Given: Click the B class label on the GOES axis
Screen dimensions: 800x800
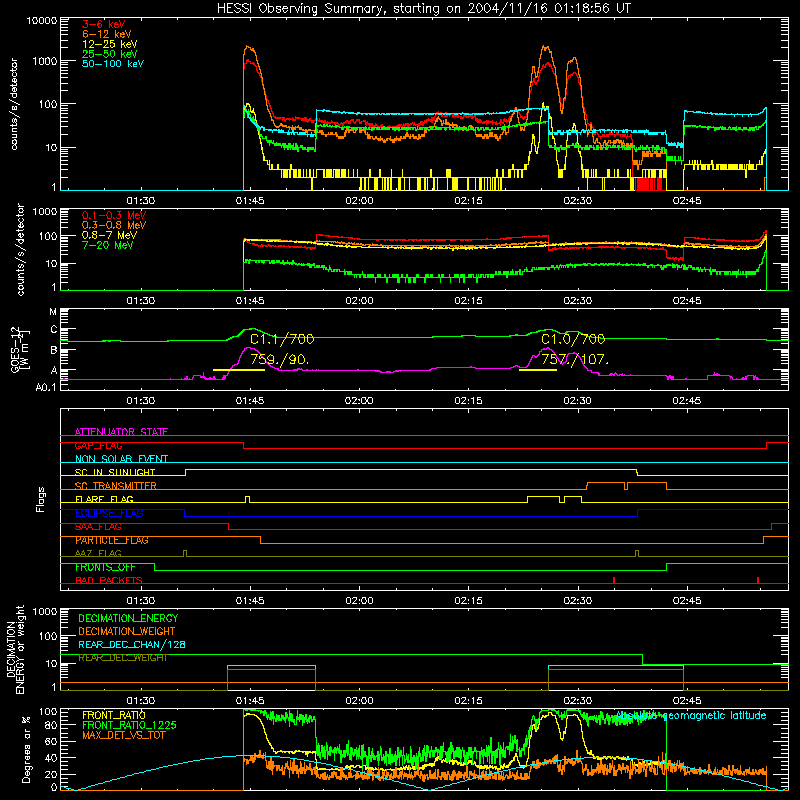Looking at the screenshot, I should (x=54, y=350).
